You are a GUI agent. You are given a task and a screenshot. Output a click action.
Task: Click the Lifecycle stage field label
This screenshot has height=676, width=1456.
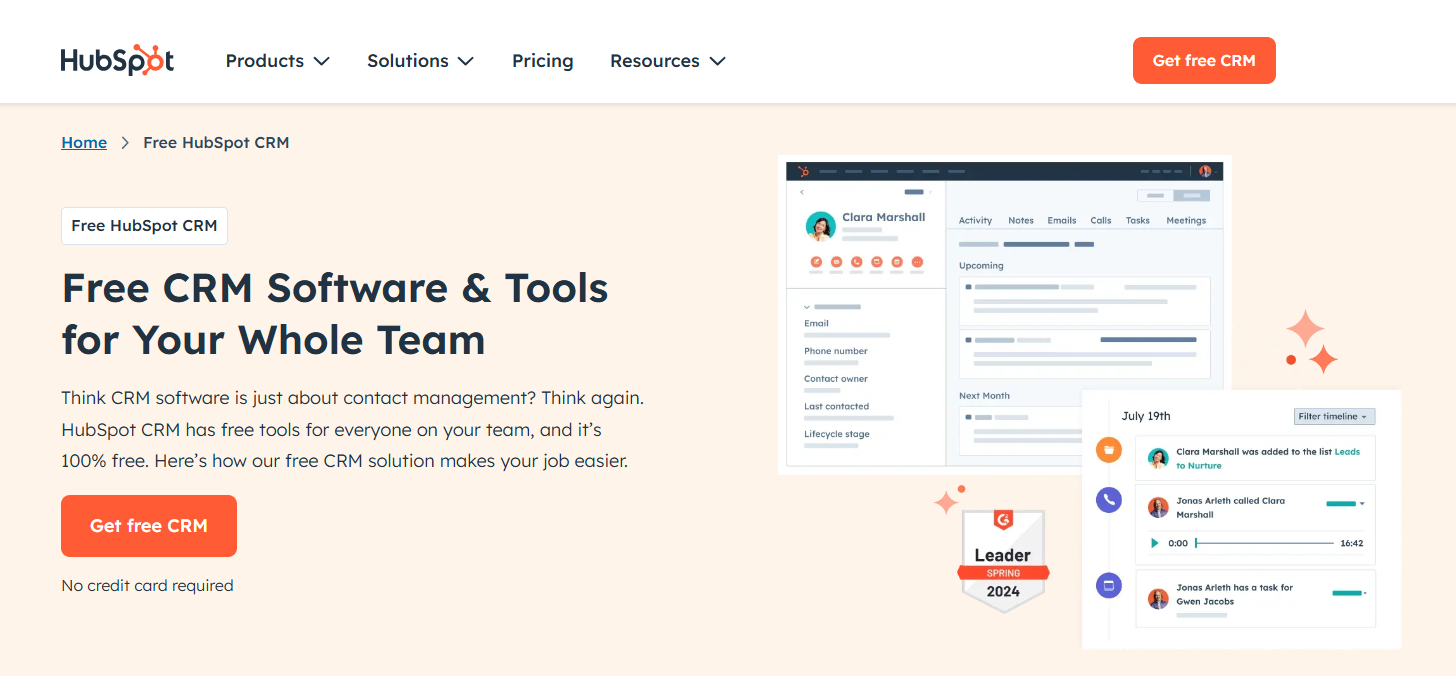pyautogui.click(x=837, y=434)
